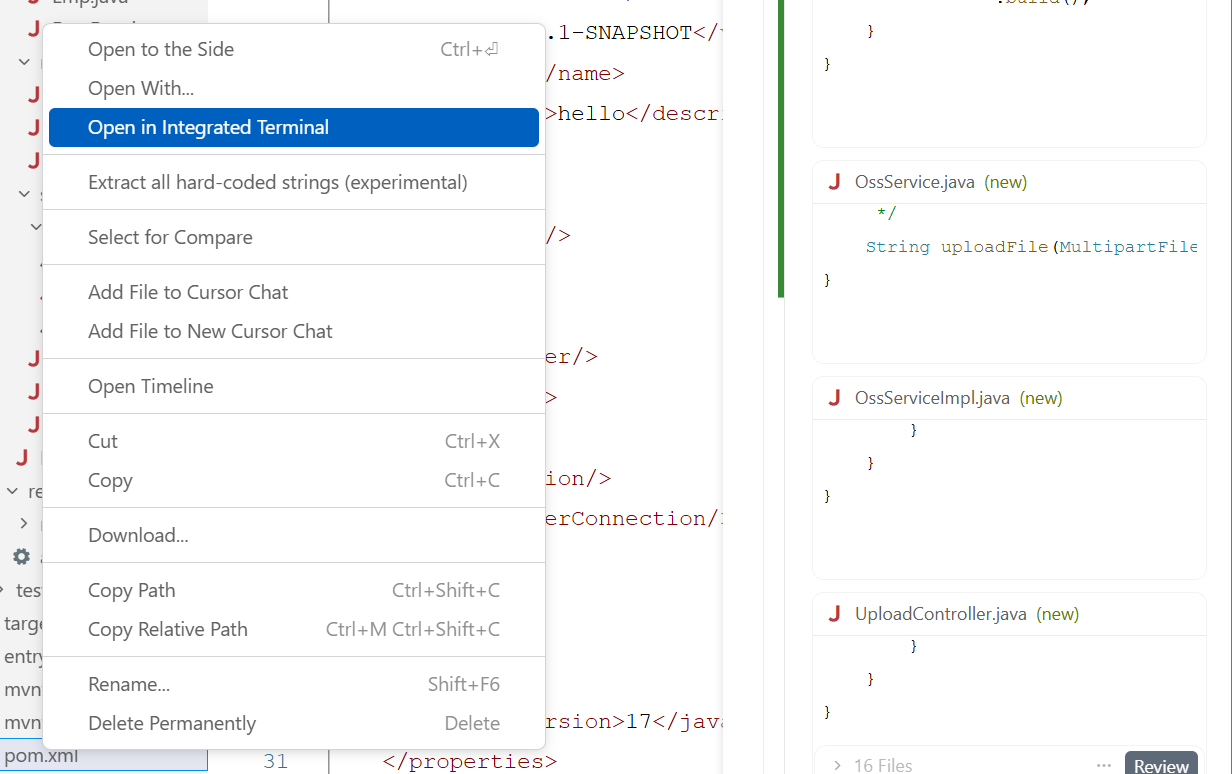Click the Java icon of OssService.java card
The width and height of the screenshot is (1232, 774).
click(x=834, y=182)
